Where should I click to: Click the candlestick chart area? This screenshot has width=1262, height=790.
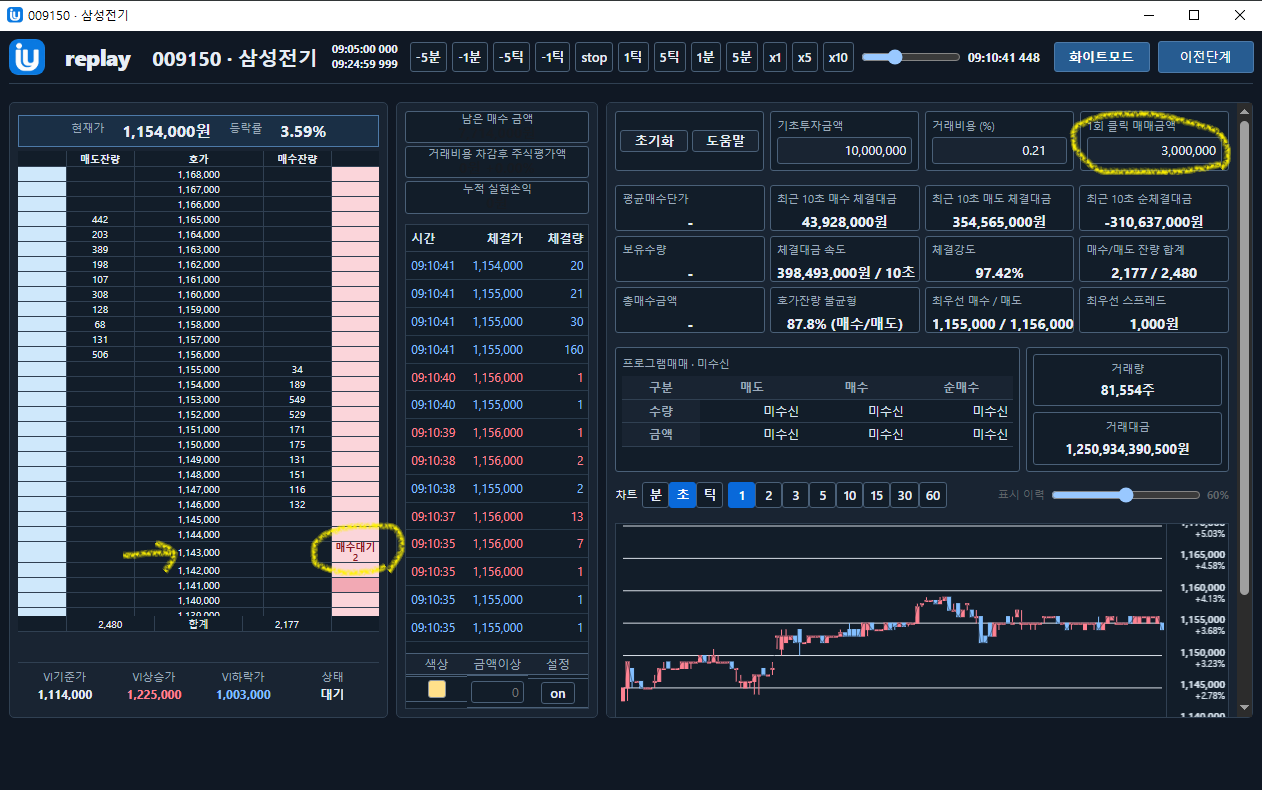[892, 620]
